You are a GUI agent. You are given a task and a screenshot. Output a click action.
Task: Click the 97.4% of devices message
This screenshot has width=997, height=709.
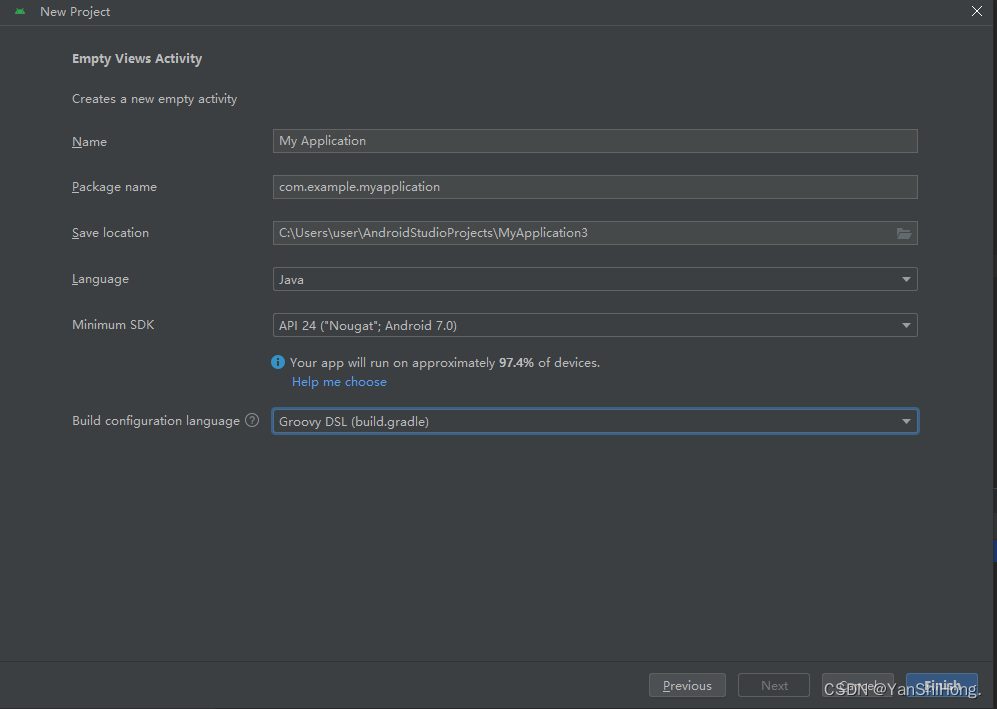pos(444,362)
